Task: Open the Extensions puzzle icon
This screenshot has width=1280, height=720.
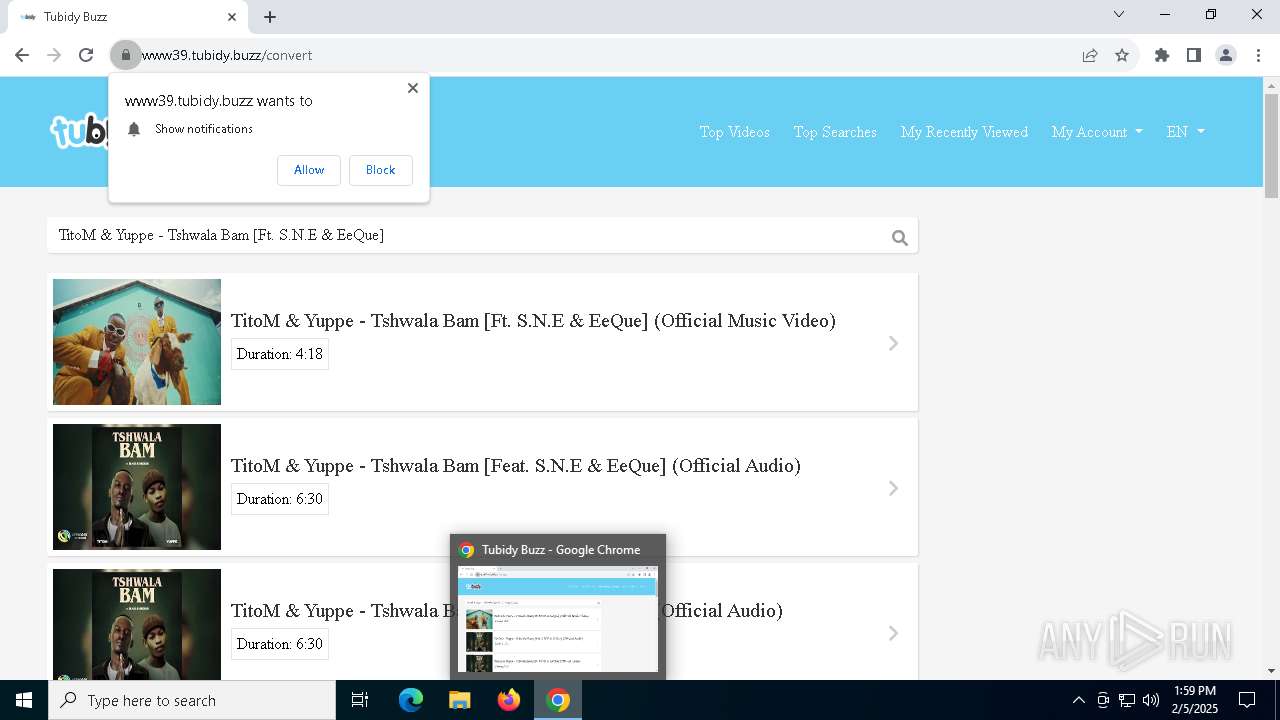Action: 1162,55
